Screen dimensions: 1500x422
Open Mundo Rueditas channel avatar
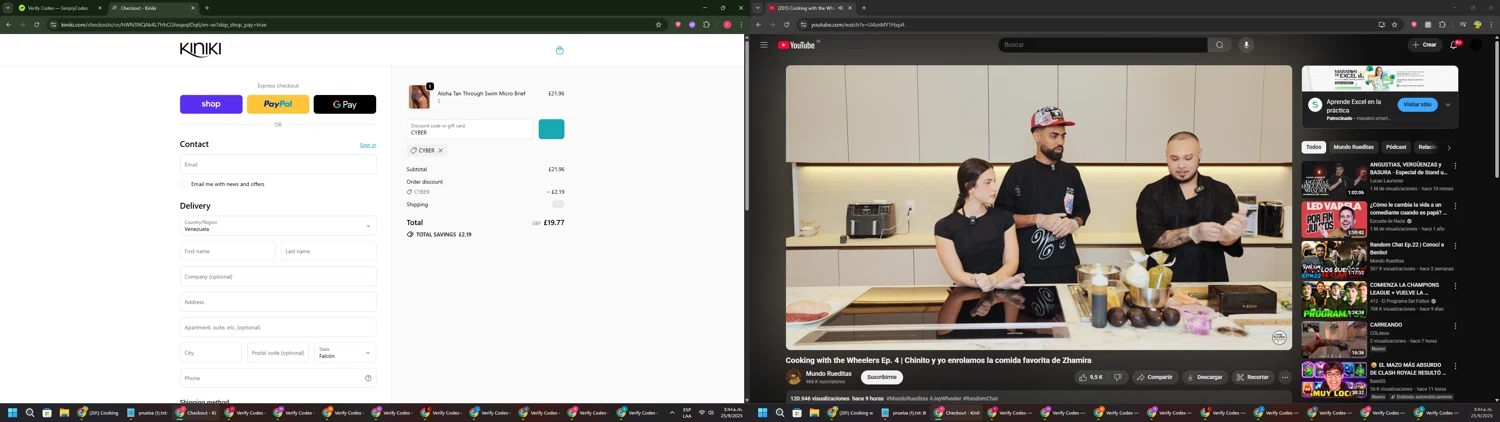(x=794, y=377)
